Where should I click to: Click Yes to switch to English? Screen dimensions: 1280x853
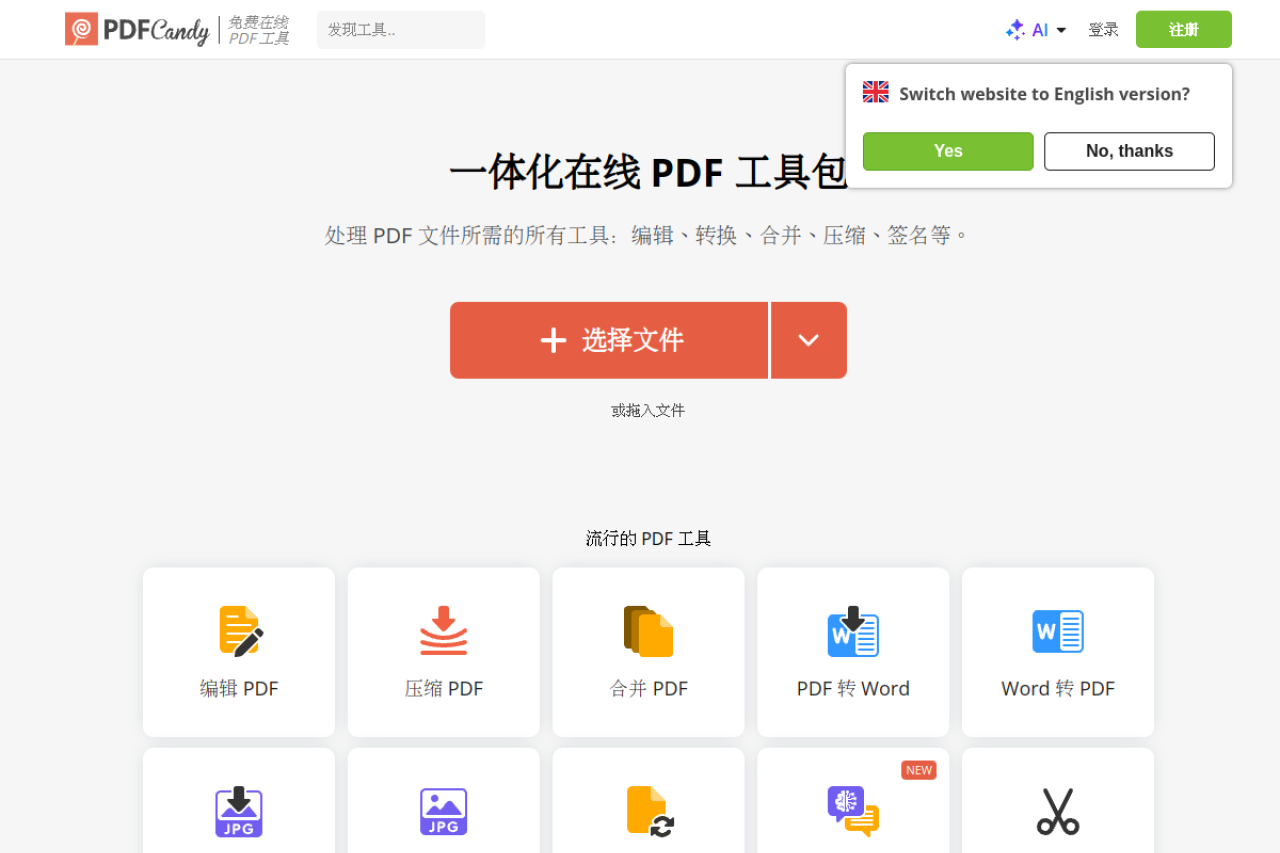point(948,151)
